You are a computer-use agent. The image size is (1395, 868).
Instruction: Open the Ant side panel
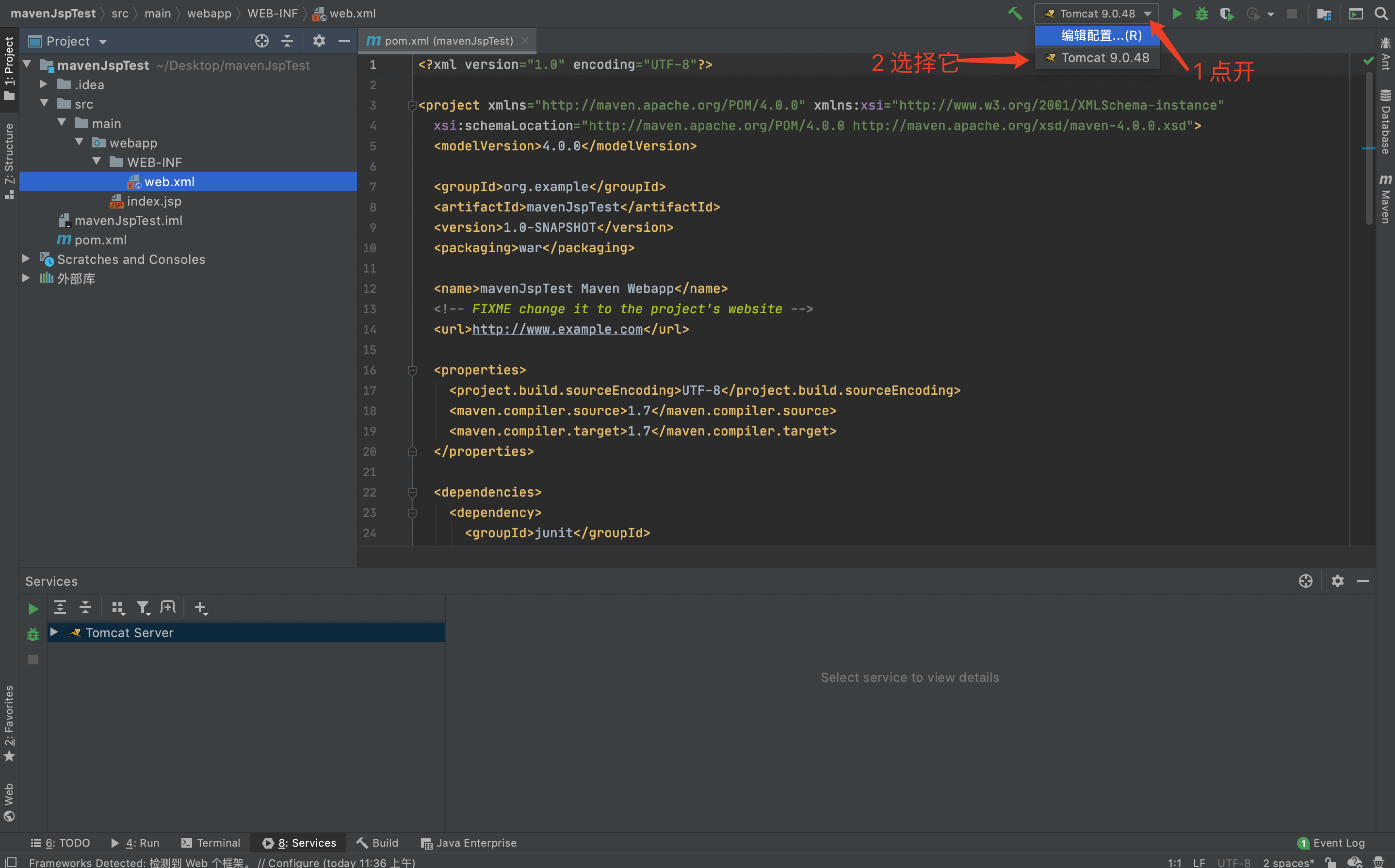[x=1386, y=53]
